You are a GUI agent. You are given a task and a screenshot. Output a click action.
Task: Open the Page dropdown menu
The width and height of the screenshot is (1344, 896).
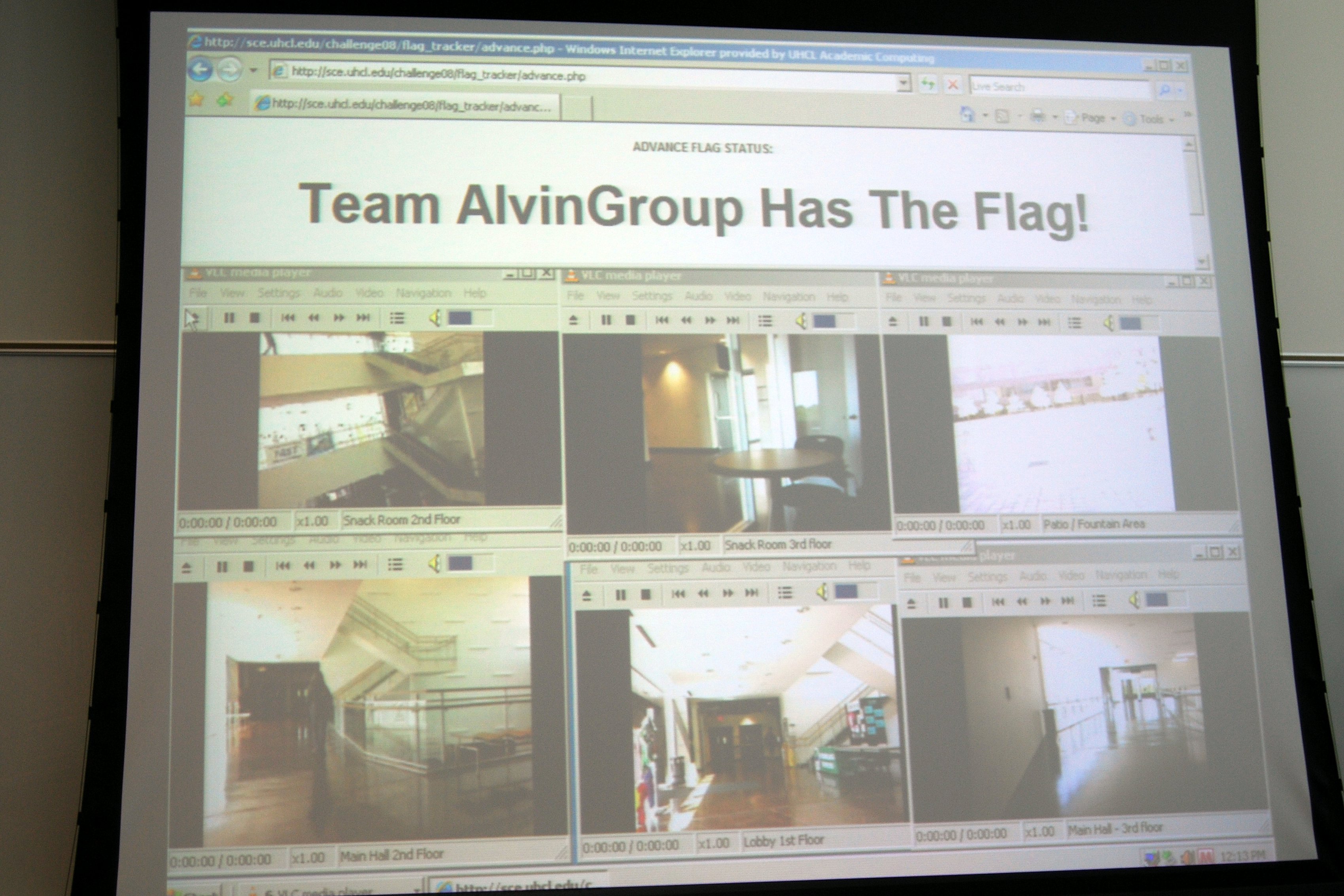coord(1090,118)
